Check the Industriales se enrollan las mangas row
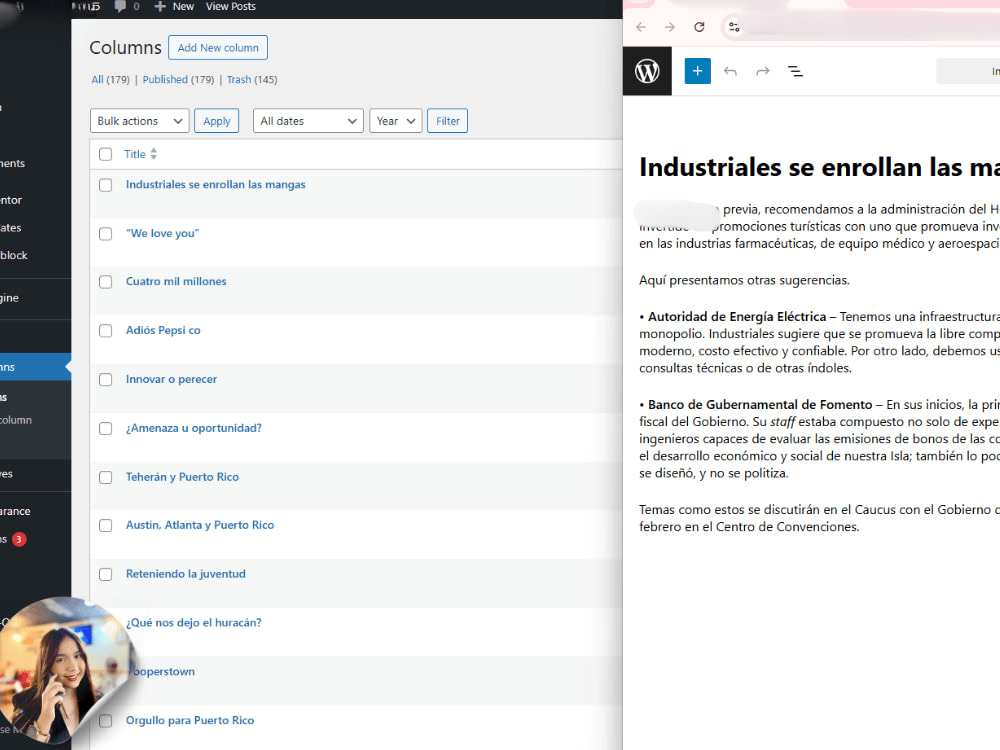The width and height of the screenshot is (1000, 750). click(x=106, y=185)
